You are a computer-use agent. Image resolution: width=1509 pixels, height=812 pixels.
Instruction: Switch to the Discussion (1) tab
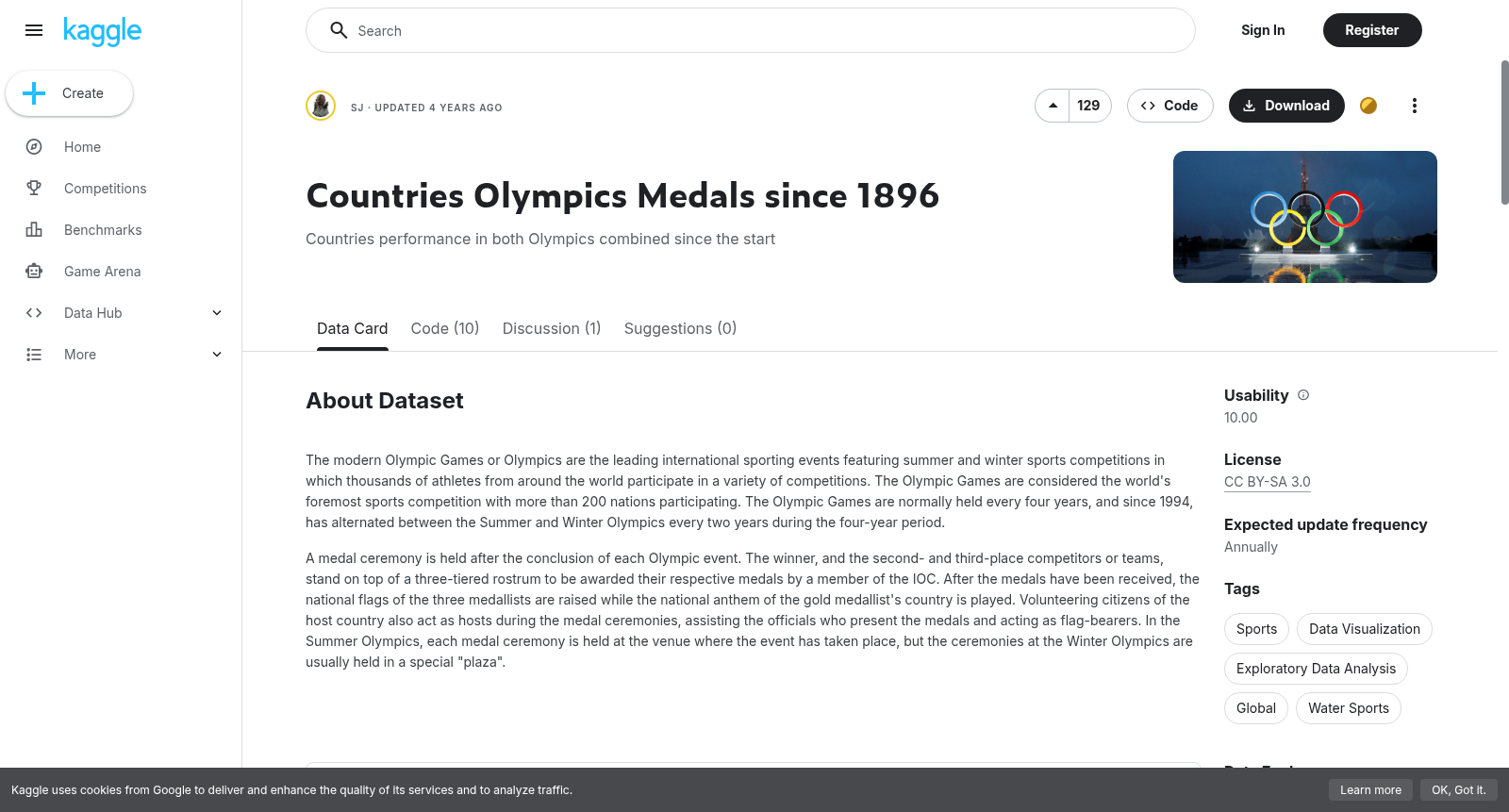coord(552,328)
